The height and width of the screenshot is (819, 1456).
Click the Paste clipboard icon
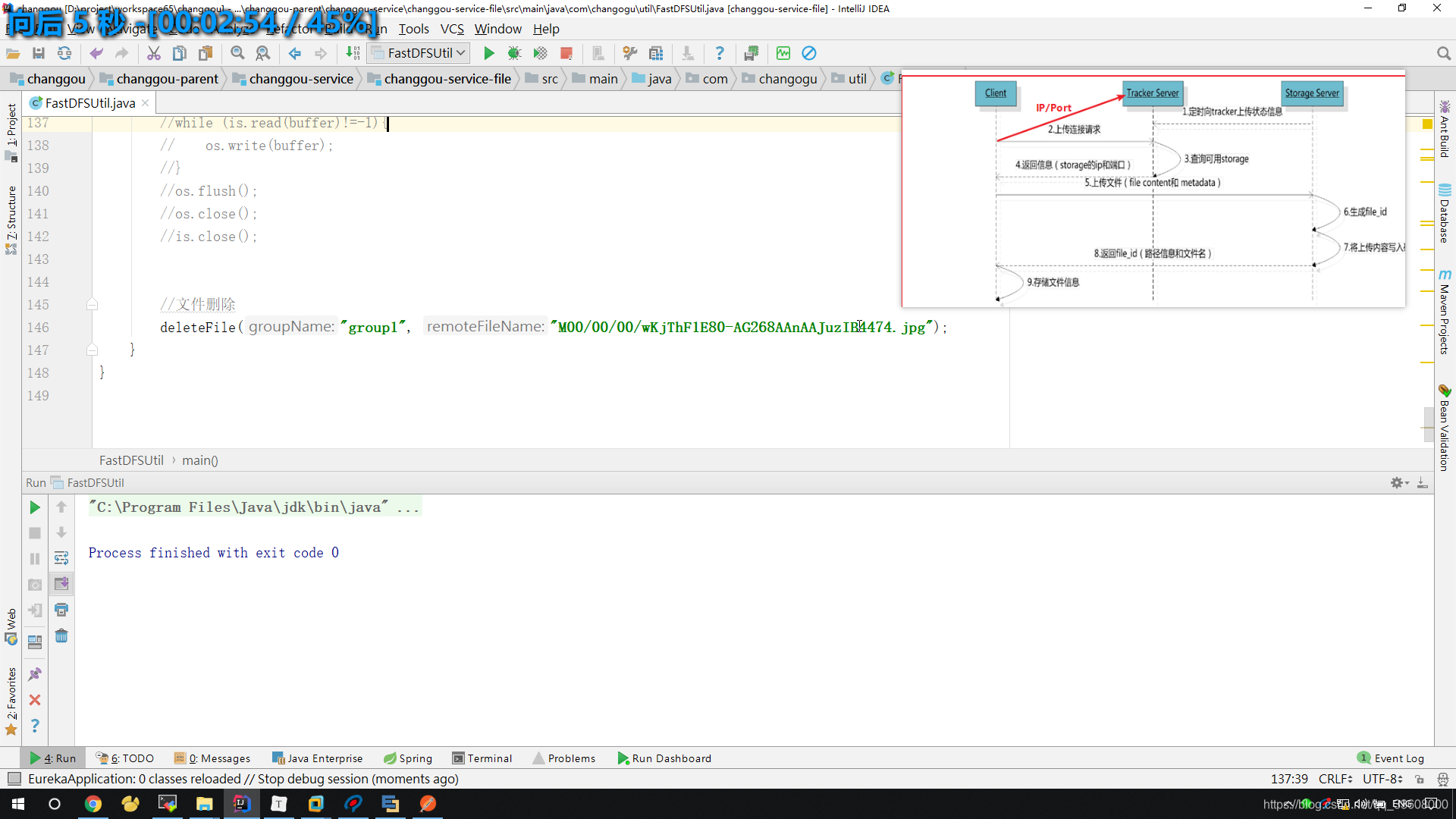pos(206,53)
